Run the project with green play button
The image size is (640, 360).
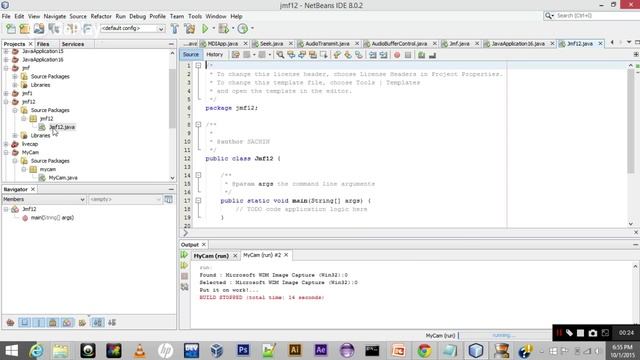205,29
